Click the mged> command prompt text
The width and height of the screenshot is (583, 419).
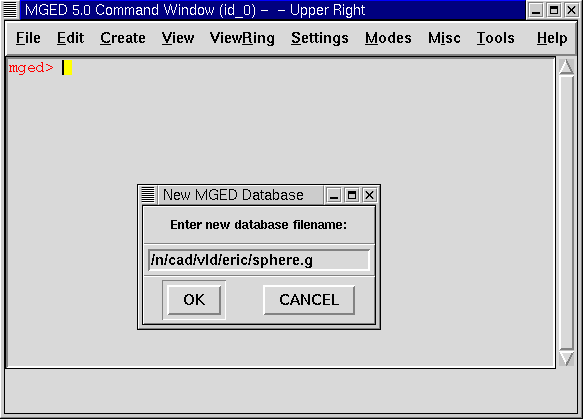pos(31,68)
